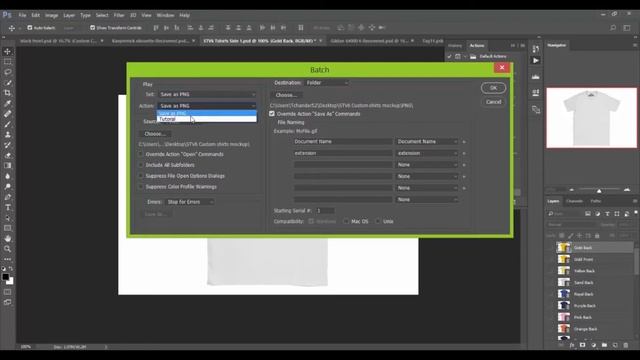Select the Crop tool

click(x=7, y=93)
